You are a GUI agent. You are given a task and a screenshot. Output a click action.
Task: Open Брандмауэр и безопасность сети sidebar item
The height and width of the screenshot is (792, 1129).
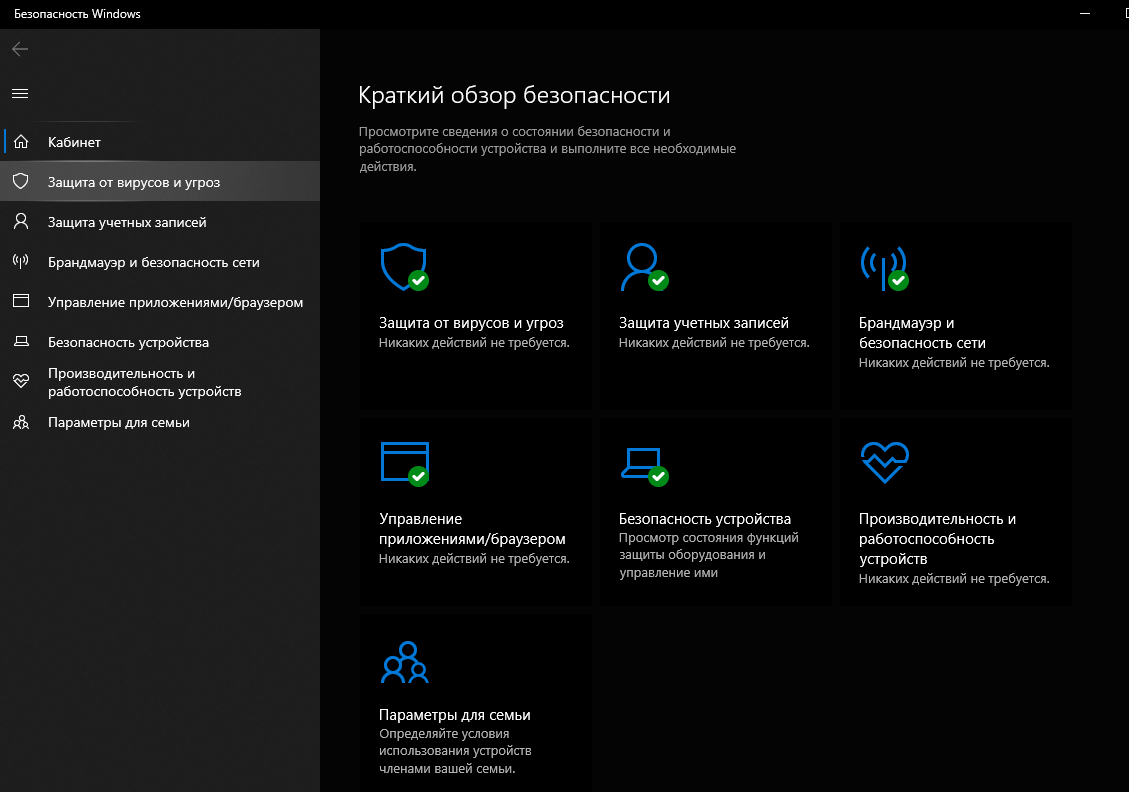[160, 262]
